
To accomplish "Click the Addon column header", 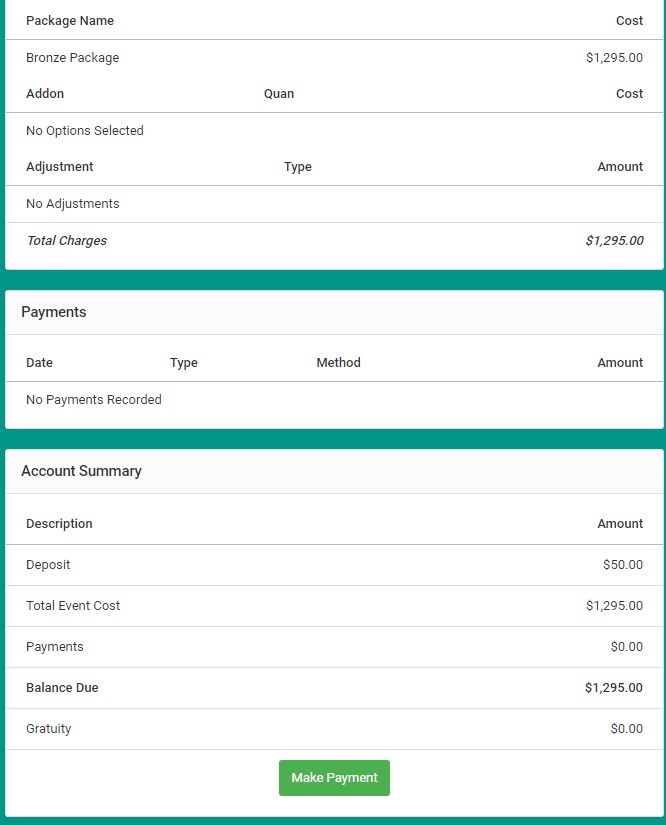I will click(44, 93).
